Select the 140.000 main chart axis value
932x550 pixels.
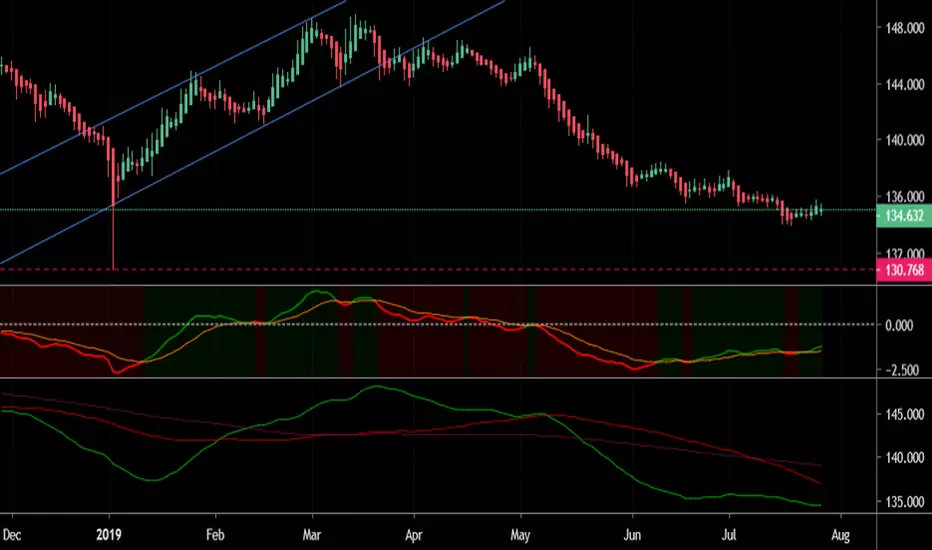905,140
